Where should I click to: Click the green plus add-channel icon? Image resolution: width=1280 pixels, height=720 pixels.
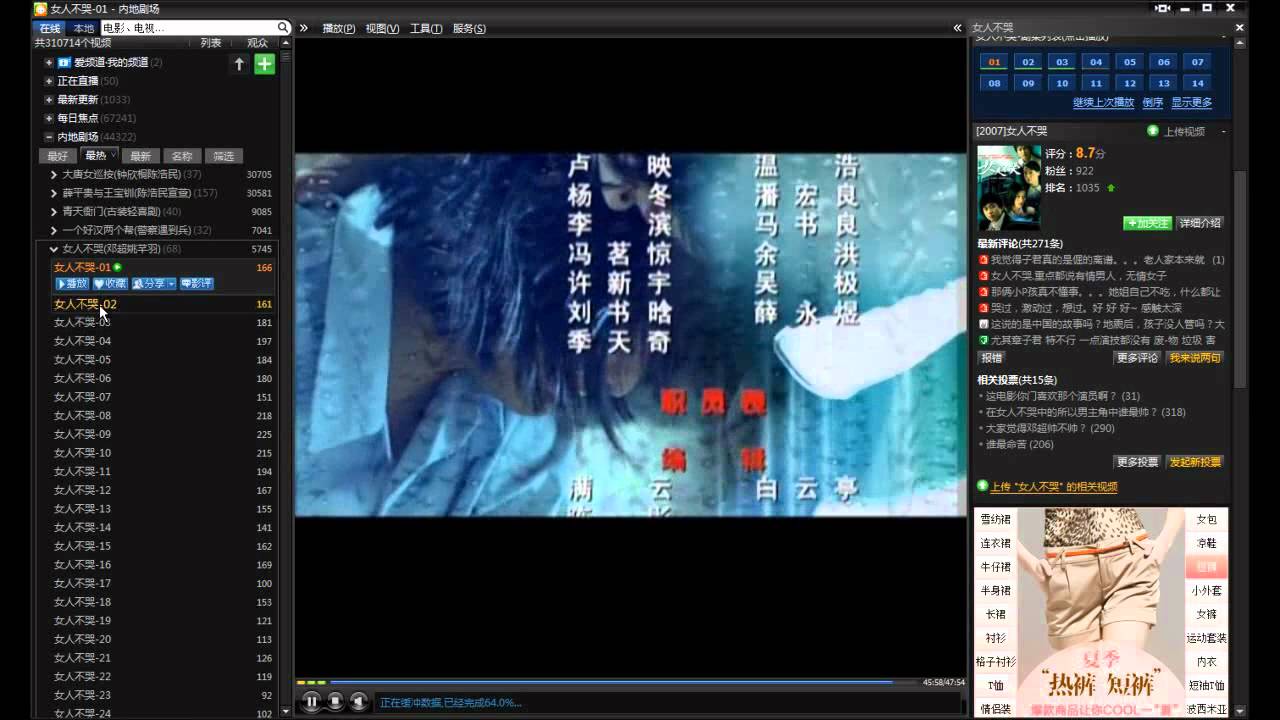click(x=264, y=64)
